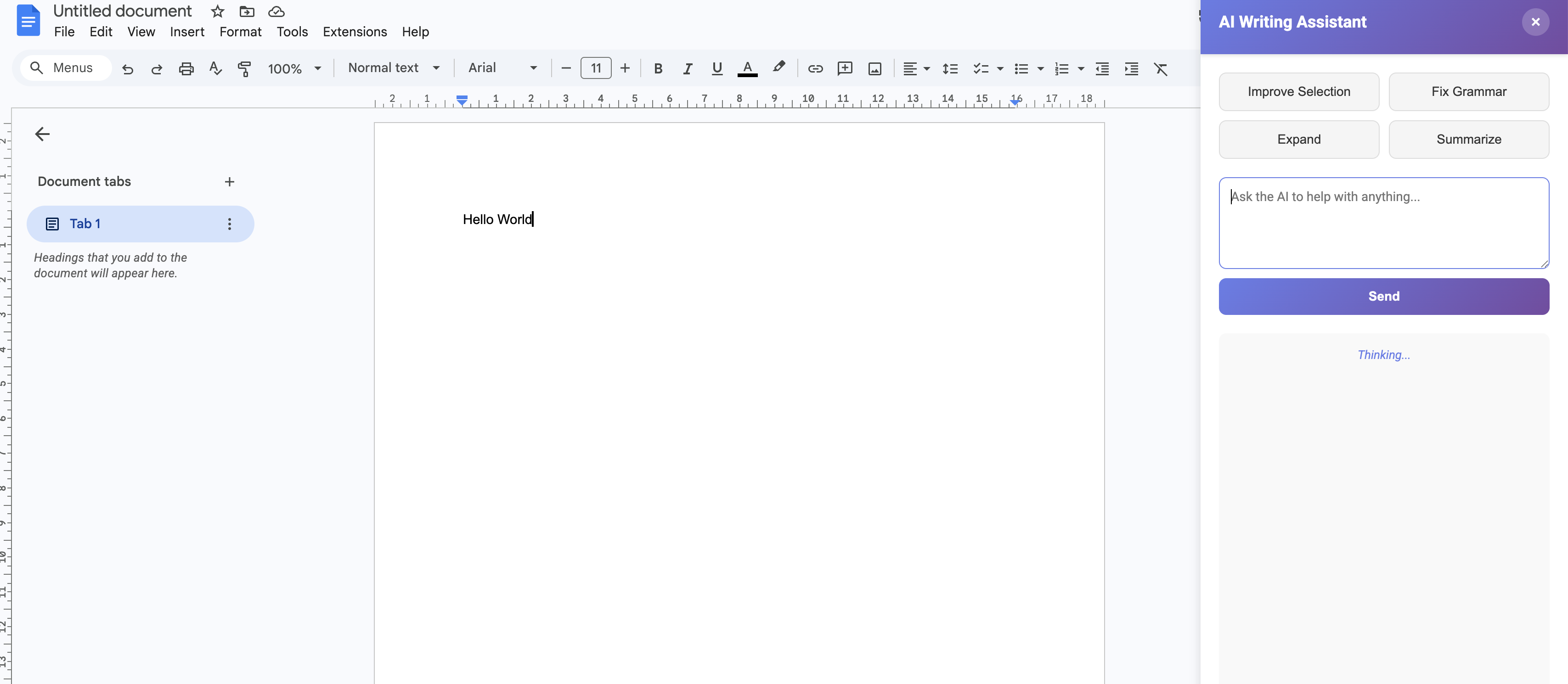
Task: Click the add comment icon
Action: (844, 68)
